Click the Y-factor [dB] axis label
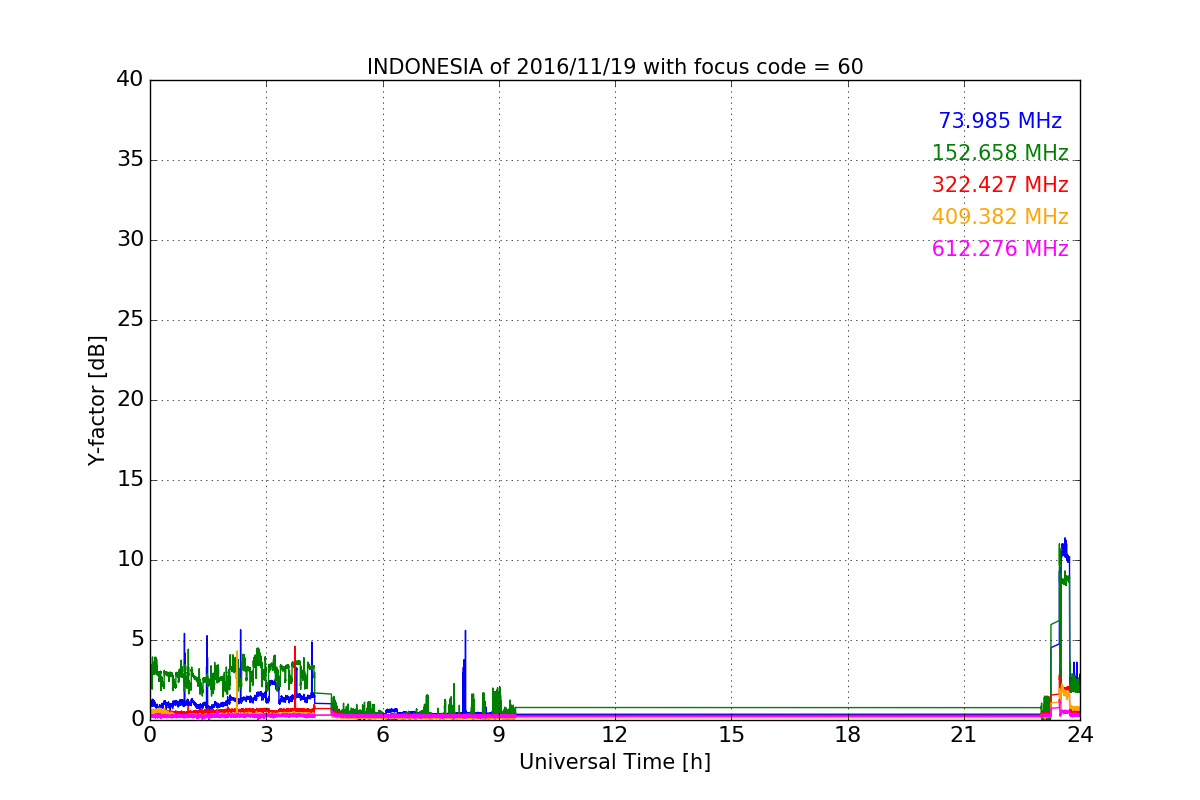The width and height of the screenshot is (1200, 800). pos(97,400)
